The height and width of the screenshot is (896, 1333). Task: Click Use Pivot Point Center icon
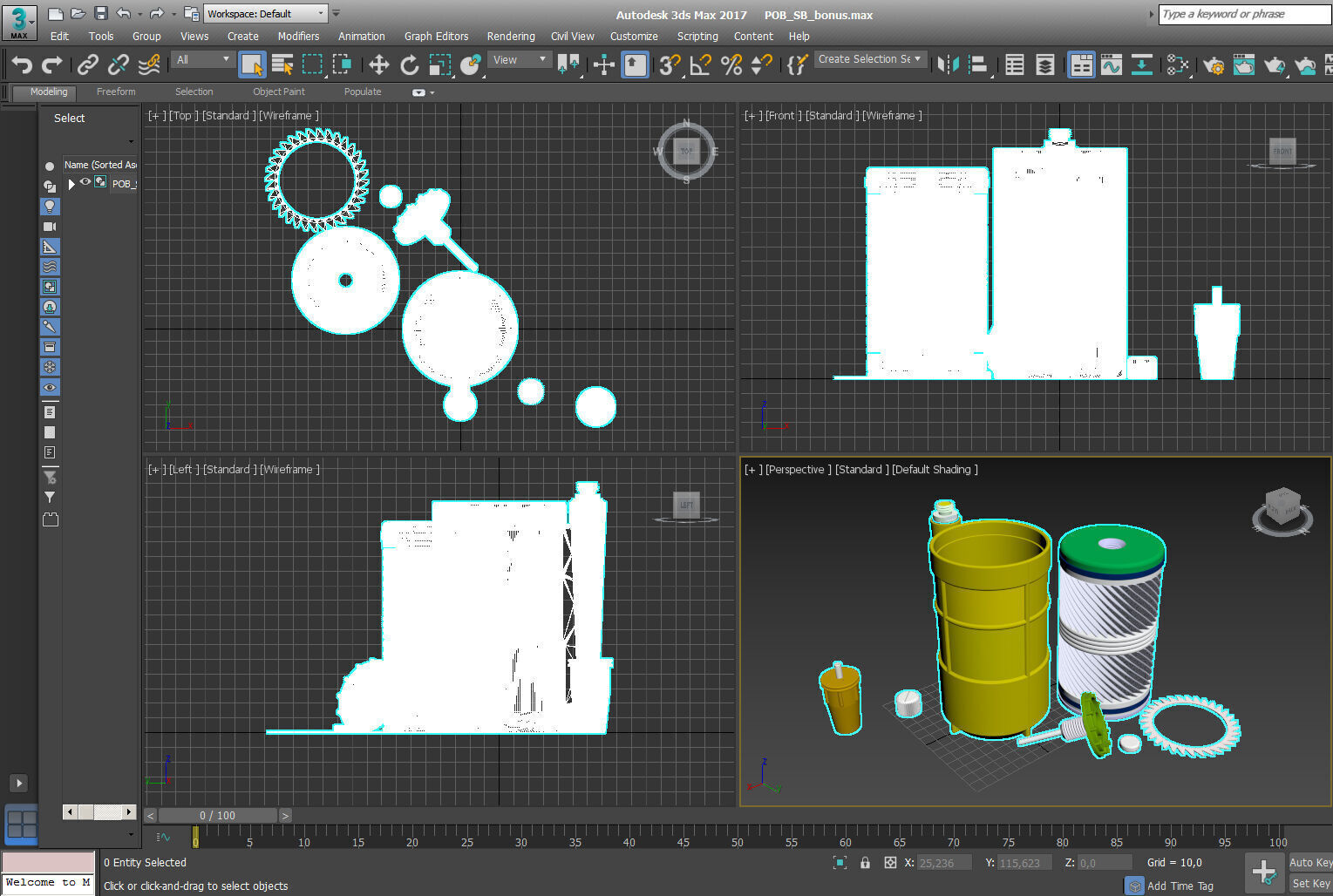568,64
